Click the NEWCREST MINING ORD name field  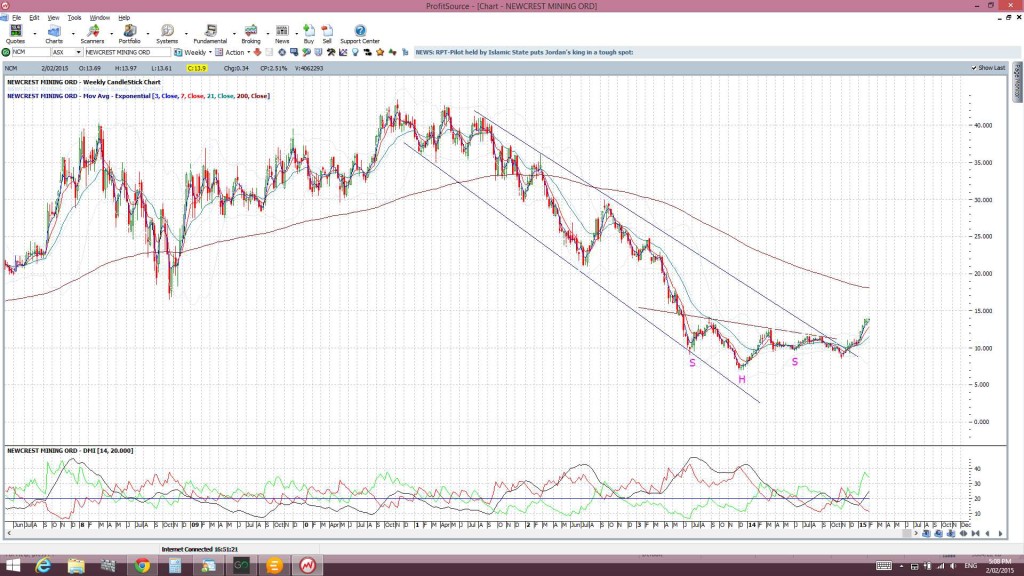(127, 52)
